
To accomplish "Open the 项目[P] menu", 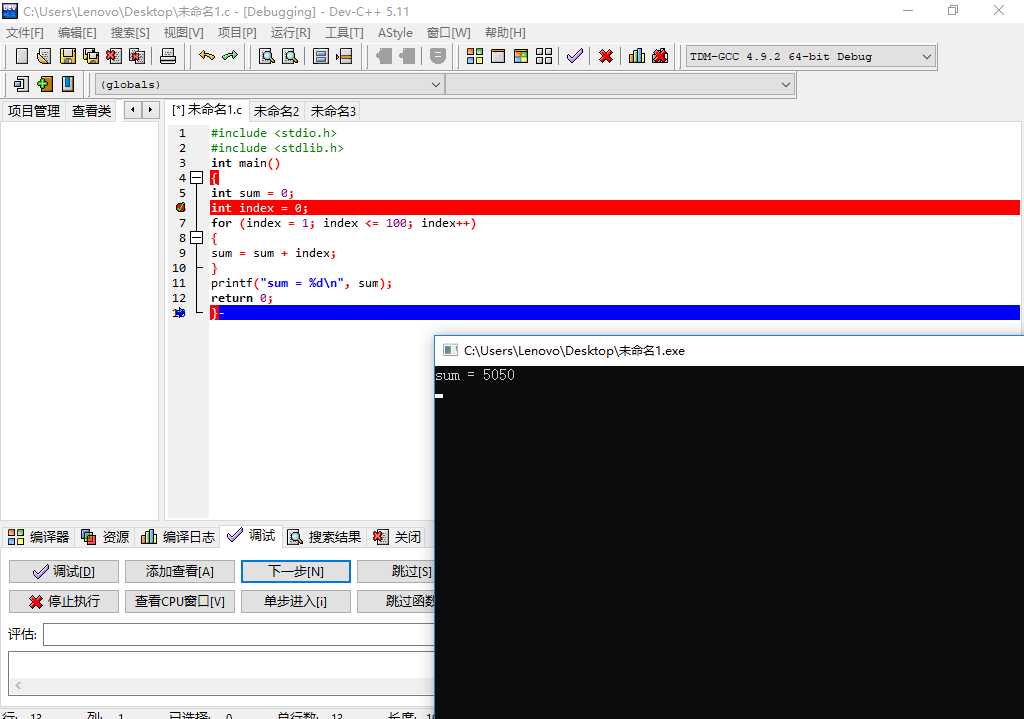I will [x=237, y=33].
